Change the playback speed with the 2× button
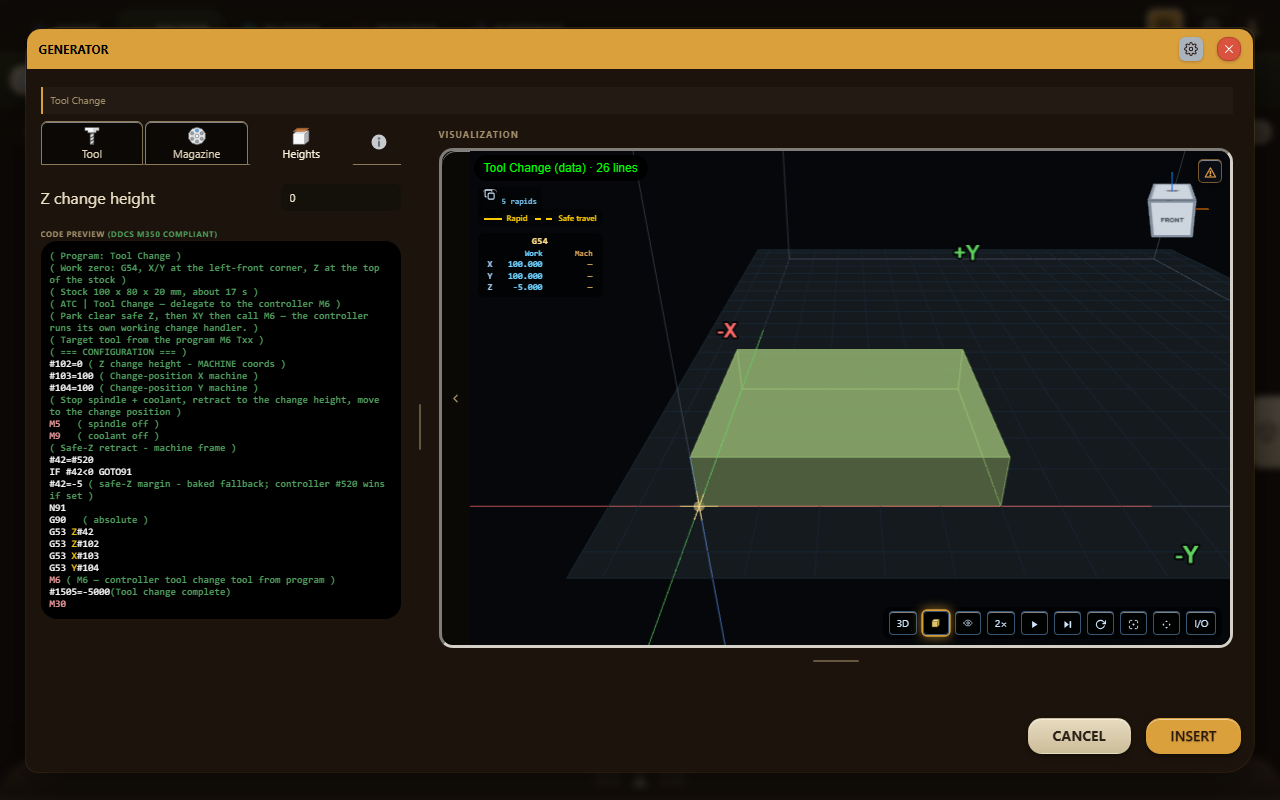The image size is (1280, 800). point(1000,623)
